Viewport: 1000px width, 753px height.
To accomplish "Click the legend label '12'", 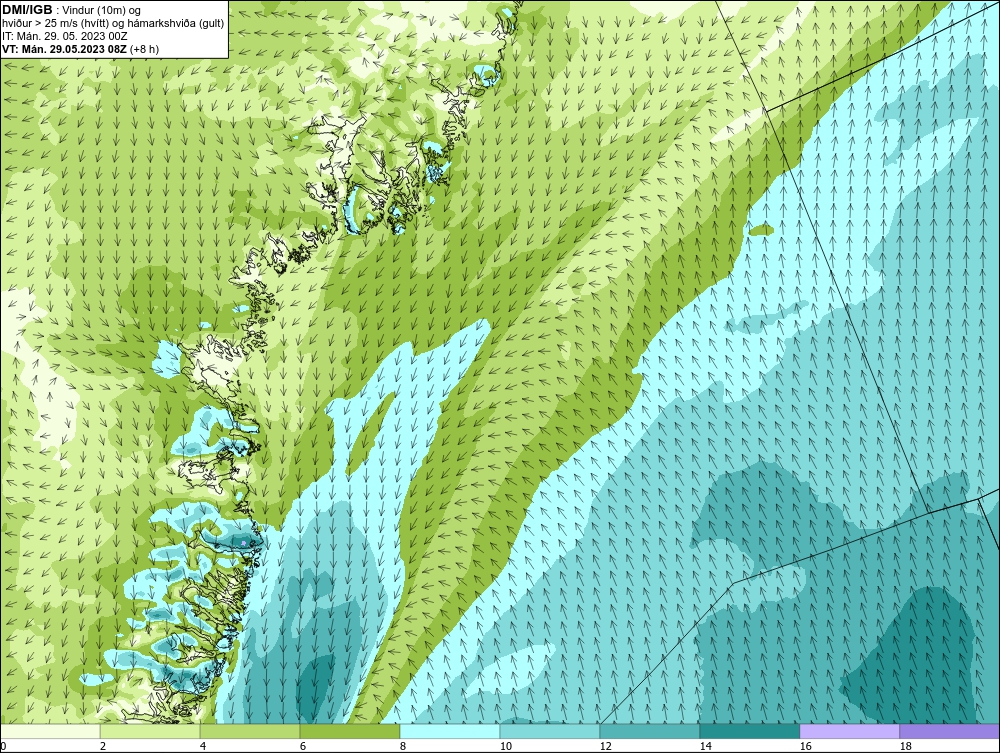I will (606, 746).
